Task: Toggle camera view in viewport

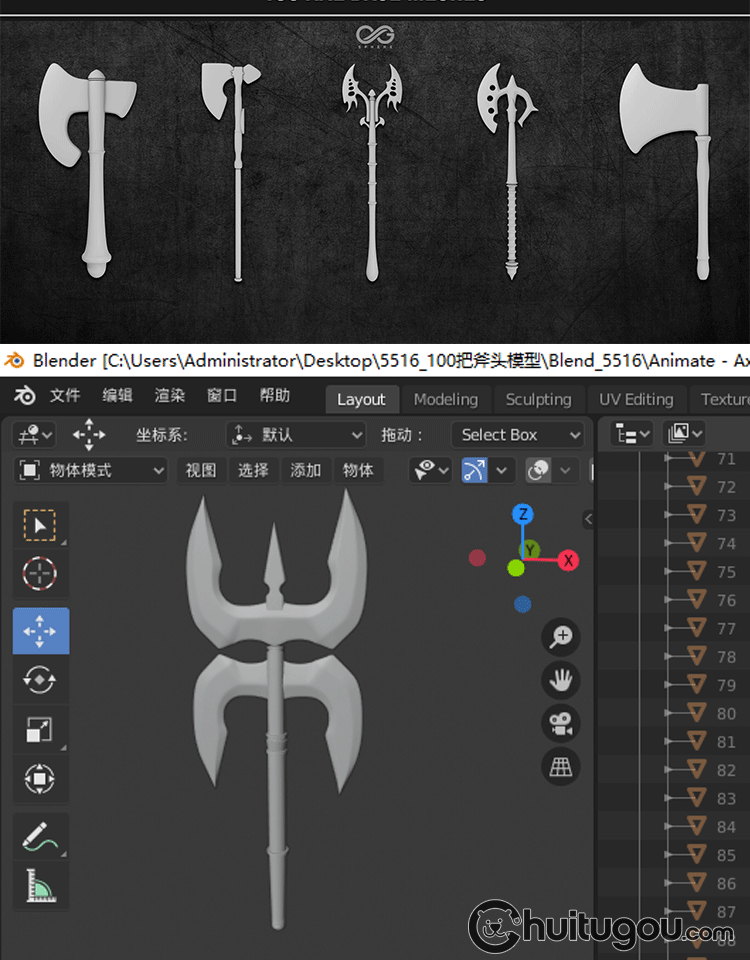Action: point(561,724)
